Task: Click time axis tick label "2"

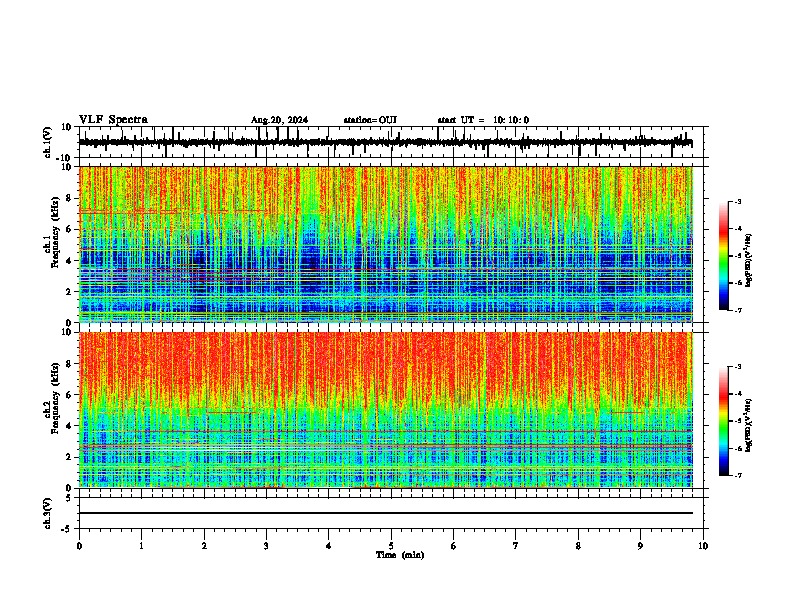Action: [204, 546]
